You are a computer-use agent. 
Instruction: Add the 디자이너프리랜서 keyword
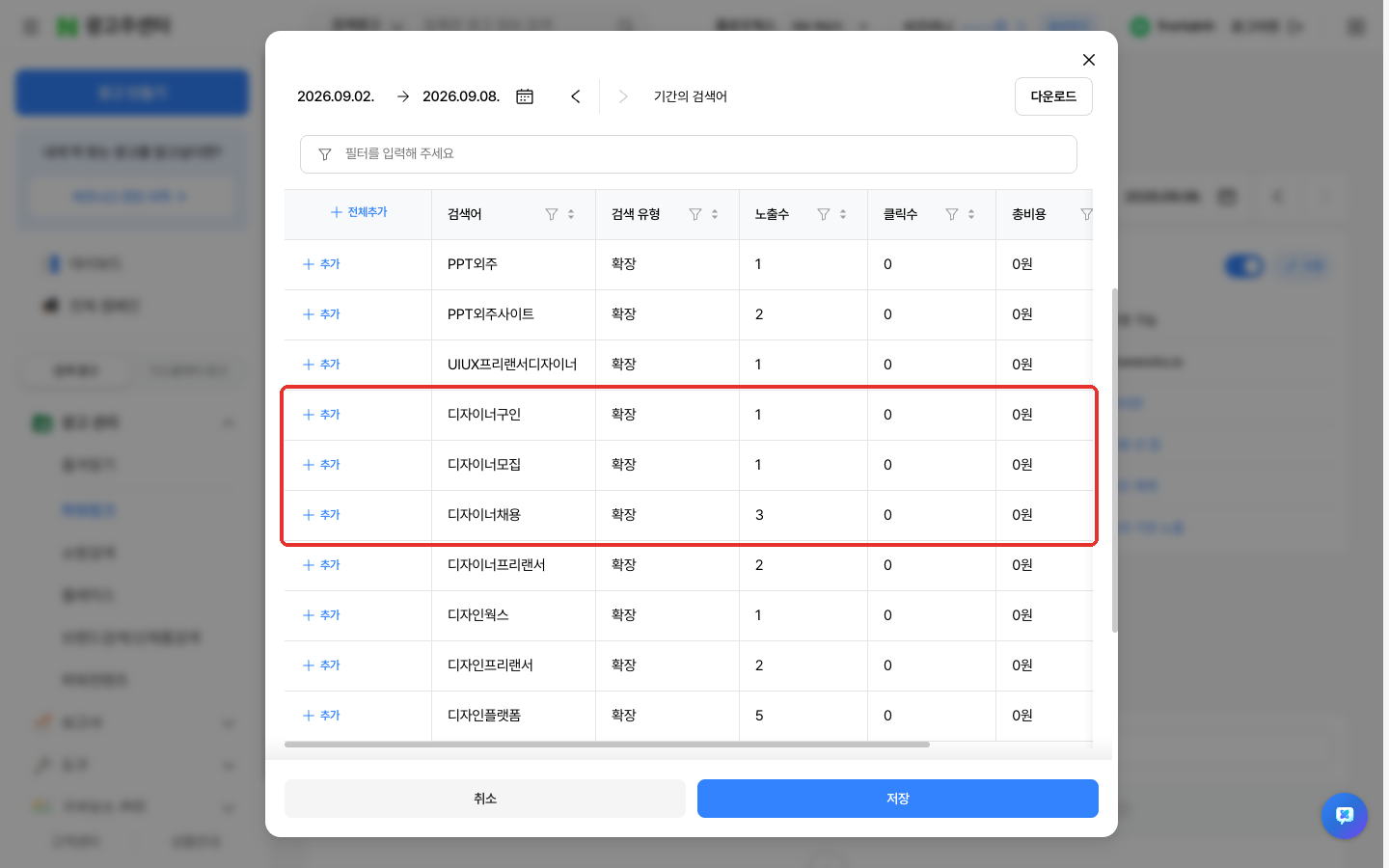(321, 565)
